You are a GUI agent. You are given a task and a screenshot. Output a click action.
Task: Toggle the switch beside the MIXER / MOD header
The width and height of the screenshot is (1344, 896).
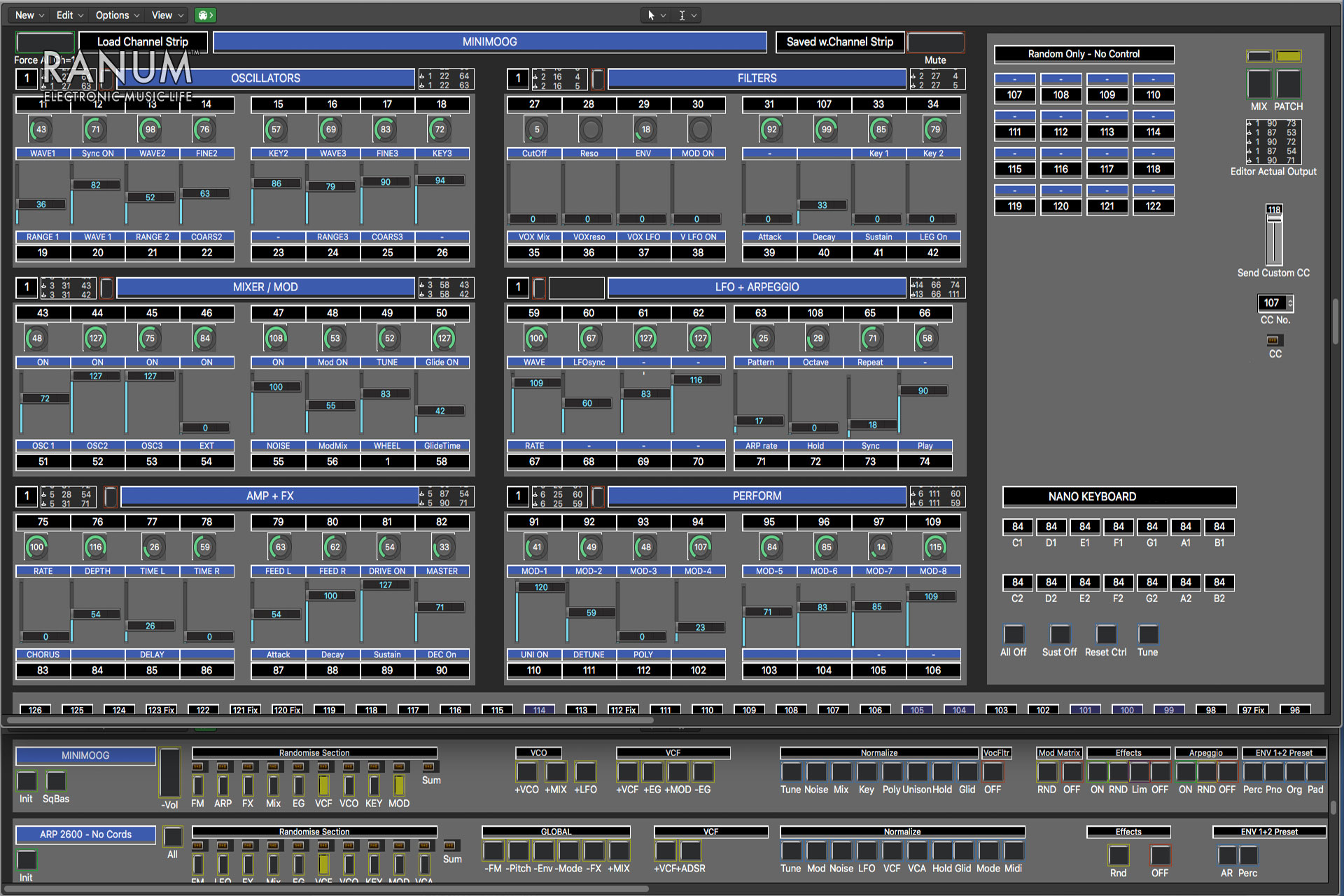tap(106, 287)
